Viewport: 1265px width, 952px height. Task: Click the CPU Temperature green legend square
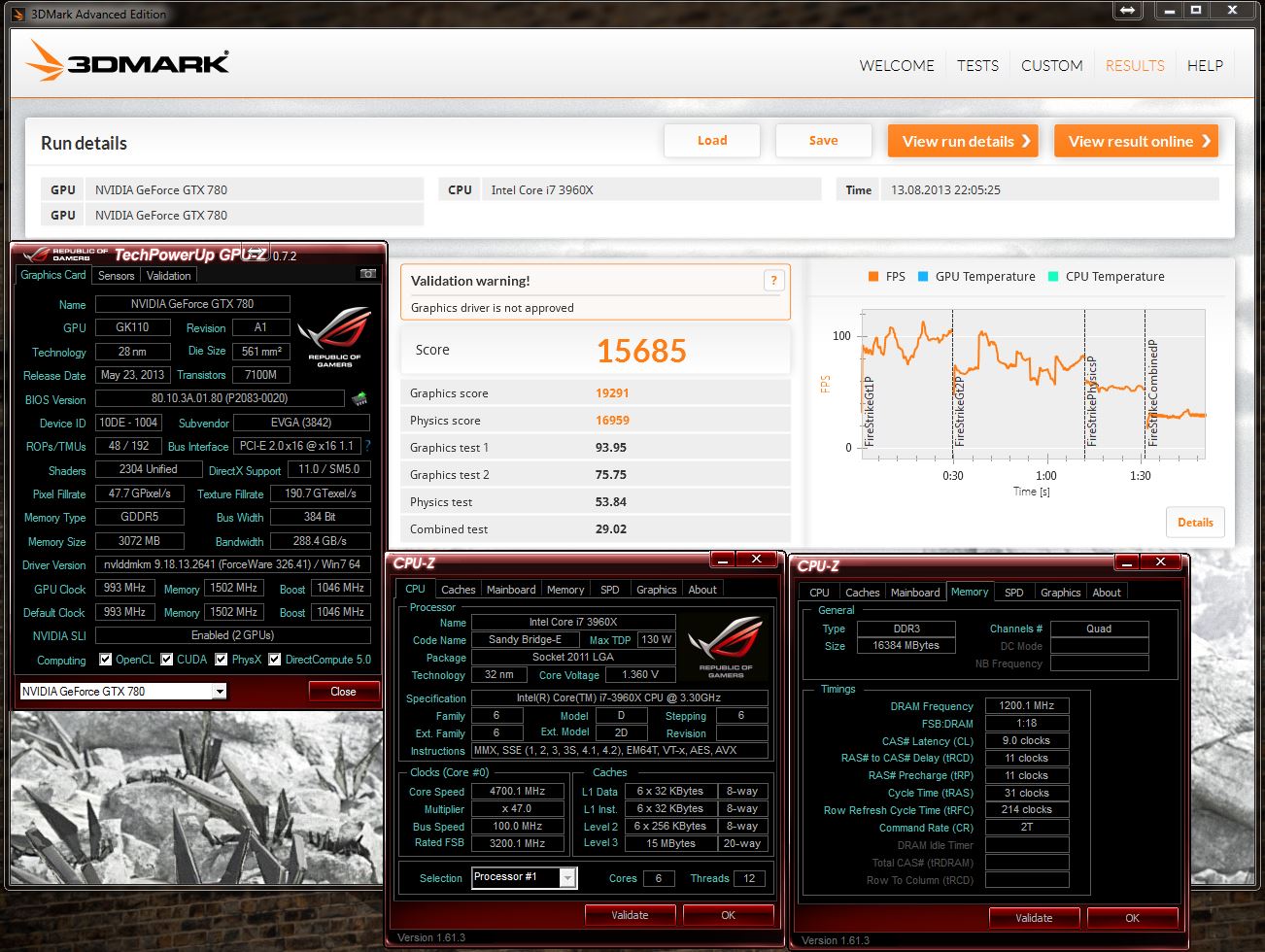point(1053,277)
